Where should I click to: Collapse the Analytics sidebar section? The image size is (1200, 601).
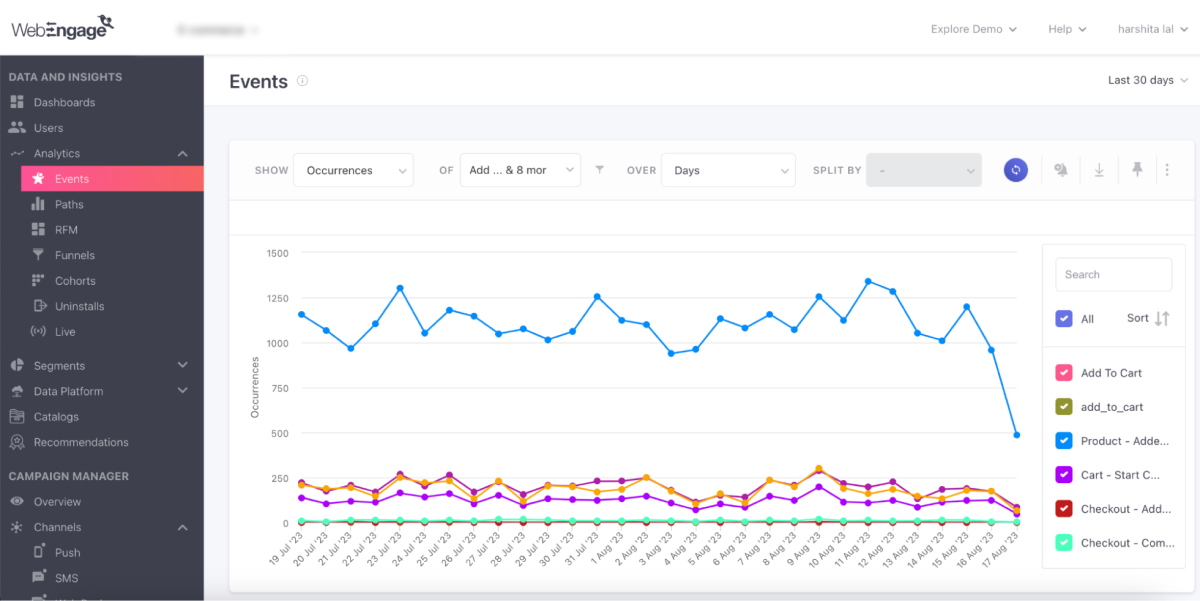tap(182, 153)
